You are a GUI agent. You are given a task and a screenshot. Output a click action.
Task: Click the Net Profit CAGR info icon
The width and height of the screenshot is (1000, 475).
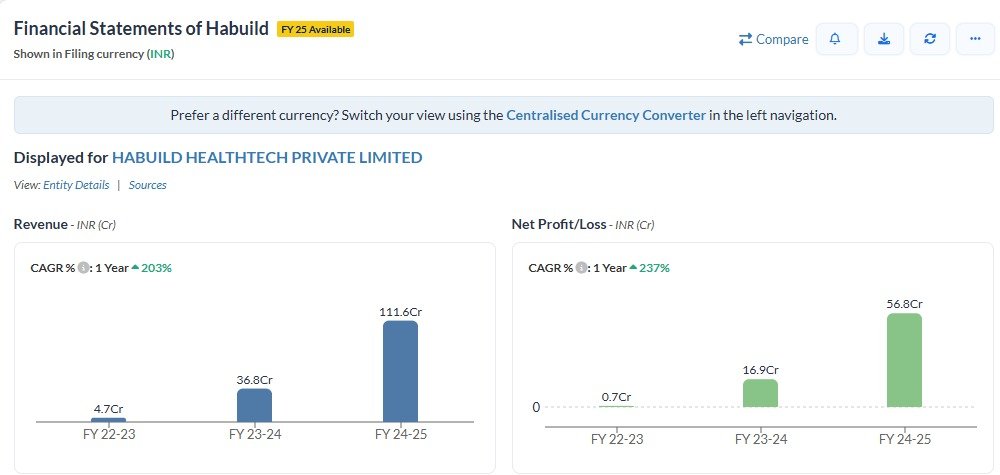pyautogui.click(x=580, y=268)
